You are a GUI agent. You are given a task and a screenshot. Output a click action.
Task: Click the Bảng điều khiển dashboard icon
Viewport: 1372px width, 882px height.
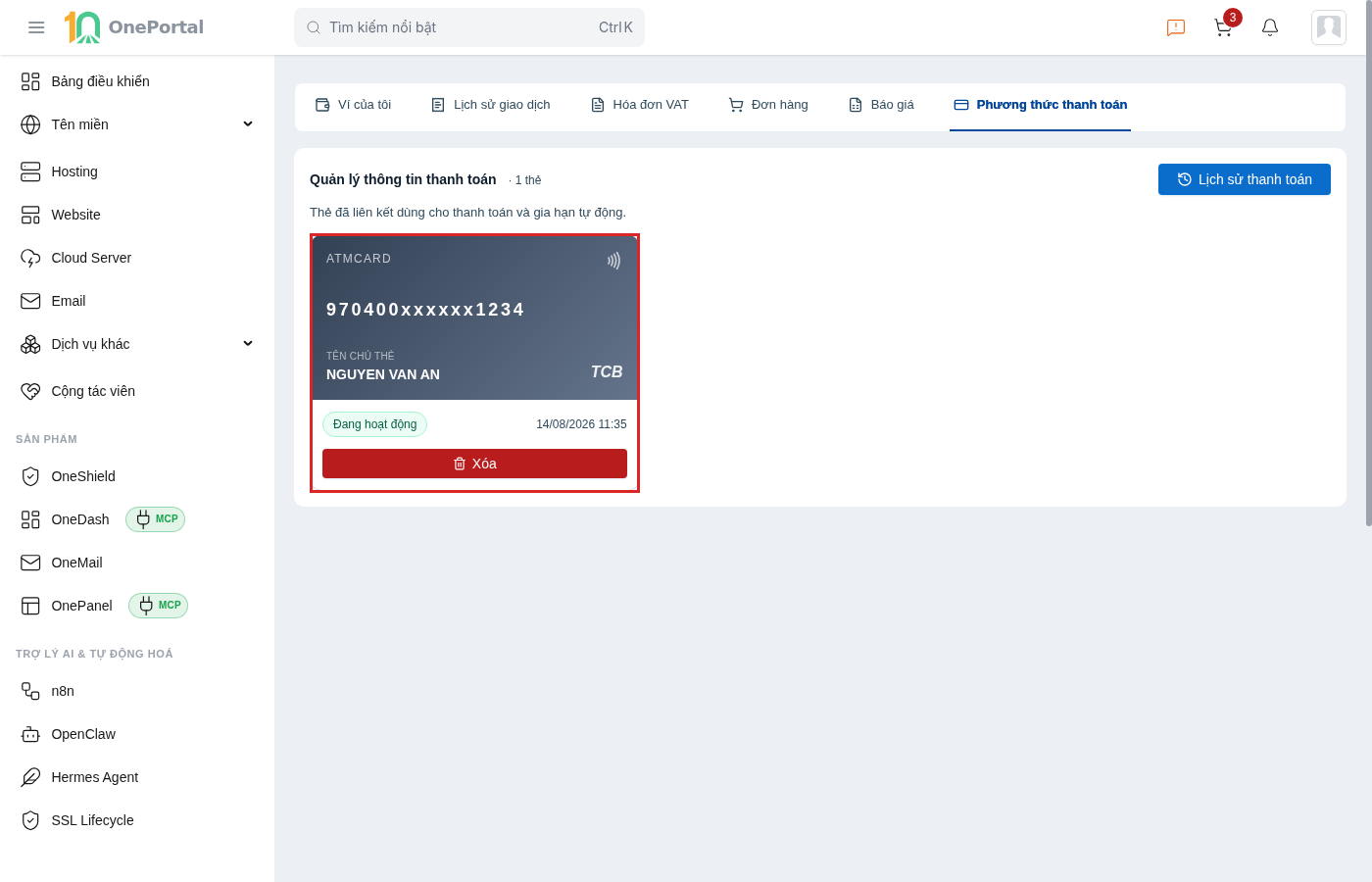coord(30,81)
